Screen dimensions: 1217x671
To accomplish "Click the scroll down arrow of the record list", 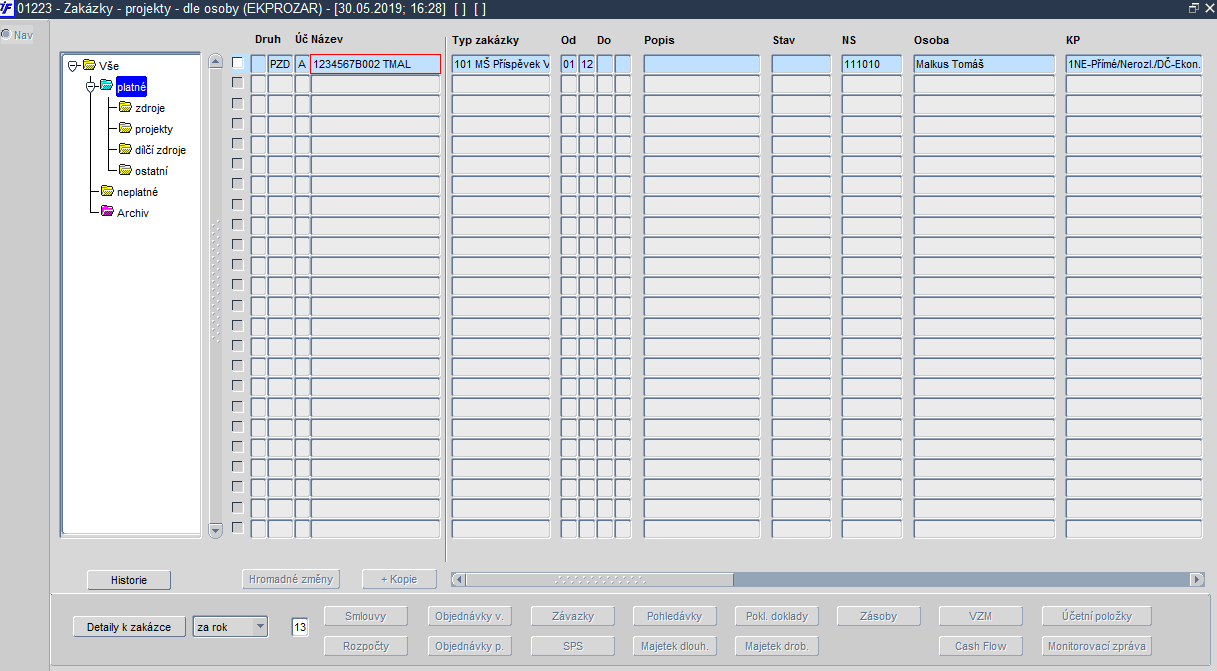I will (215, 529).
